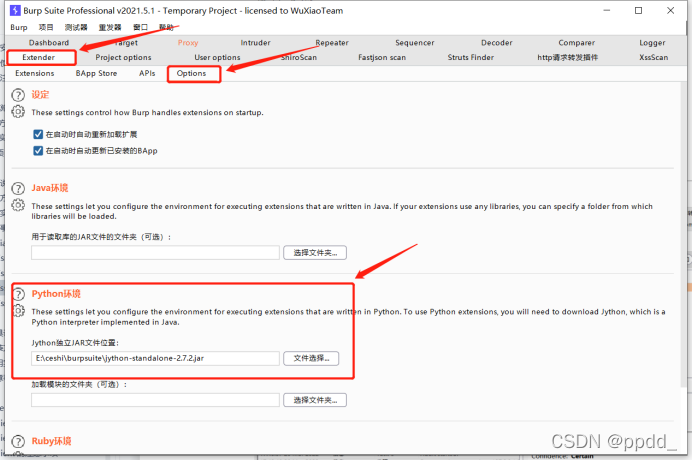The width and height of the screenshot is (692, 461).
Task: Focus the 加载模块的文件夹 input field
Action: click(x=155, y=400)
